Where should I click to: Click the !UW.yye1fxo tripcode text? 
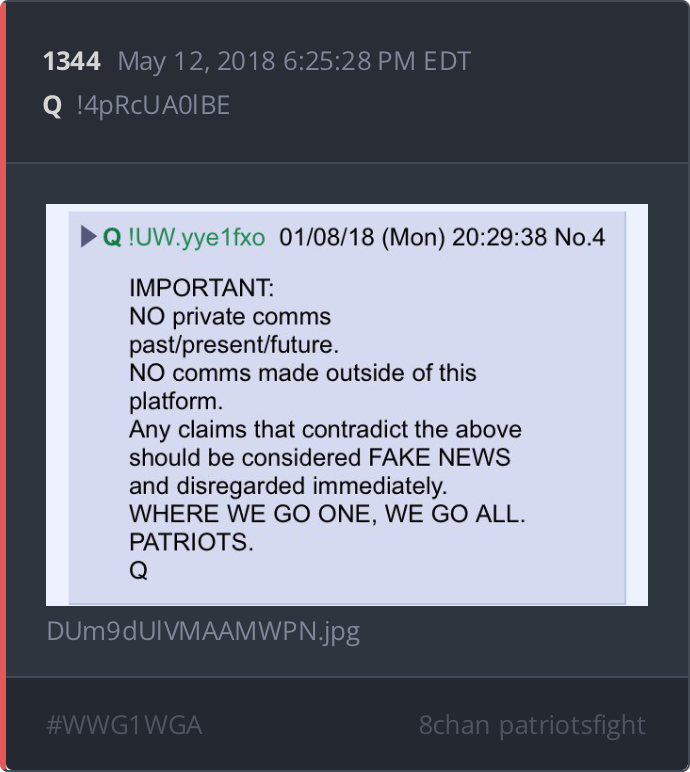197,237
